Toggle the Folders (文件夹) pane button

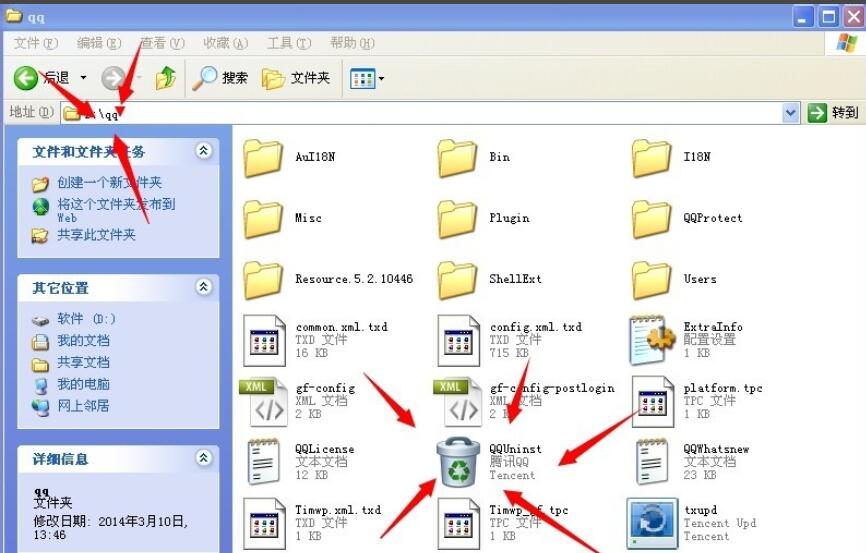tap(296, 78)
